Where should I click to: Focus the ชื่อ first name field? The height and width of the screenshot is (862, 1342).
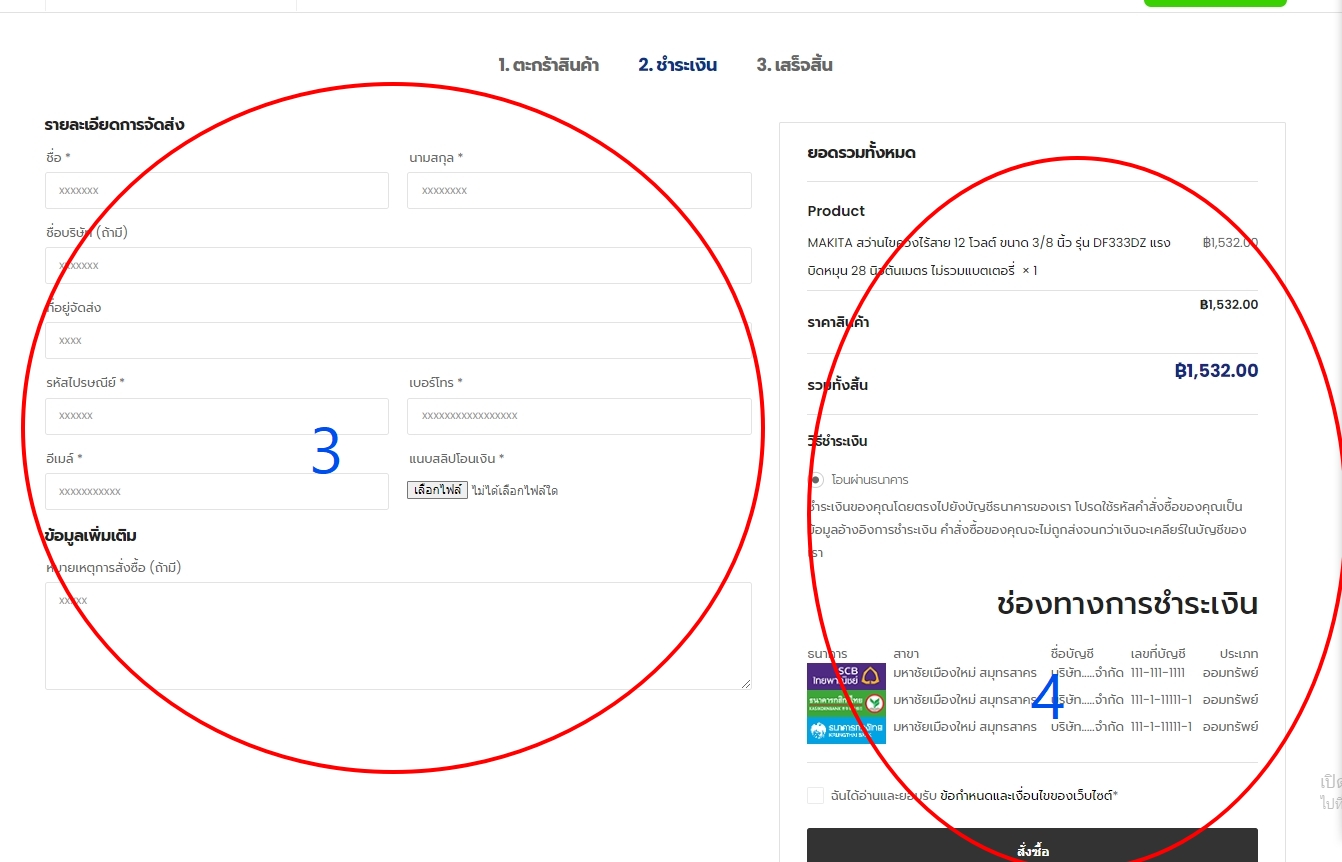(x=217, y=190)
